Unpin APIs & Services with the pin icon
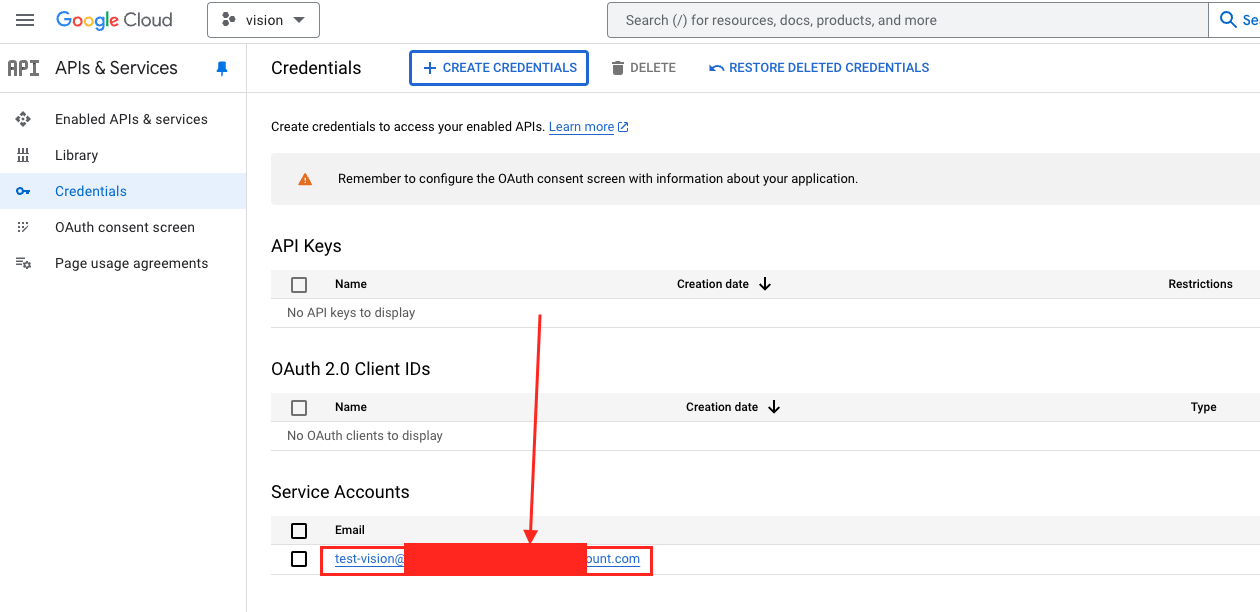Screen dimensions: 1260x612 click(x=222, y=68)
